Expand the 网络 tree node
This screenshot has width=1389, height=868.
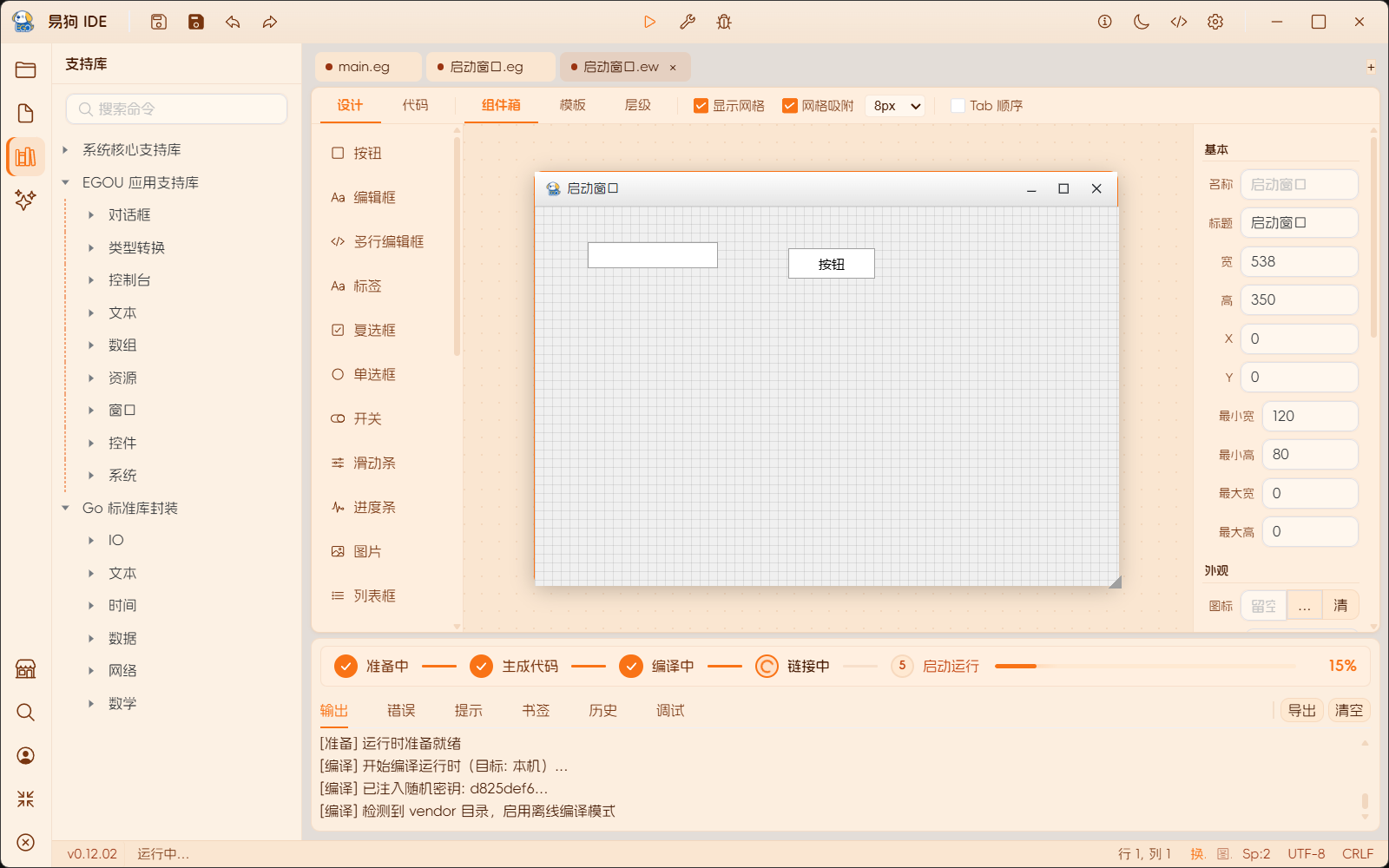[91, 671]
